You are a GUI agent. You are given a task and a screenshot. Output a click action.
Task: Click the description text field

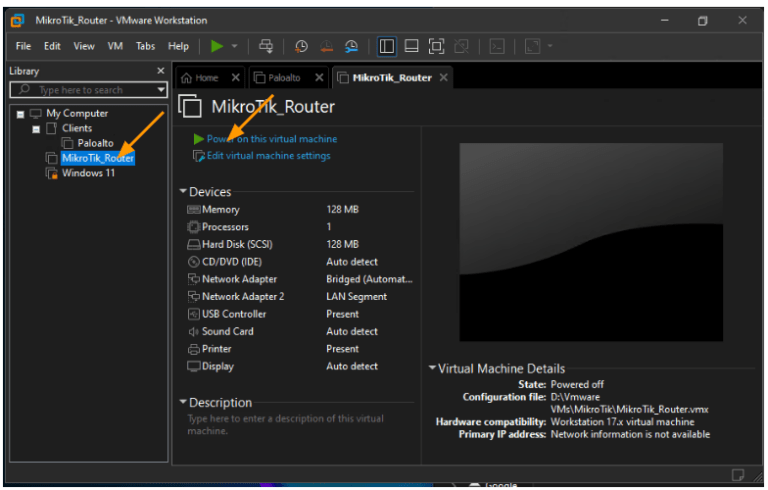[298, 424]
